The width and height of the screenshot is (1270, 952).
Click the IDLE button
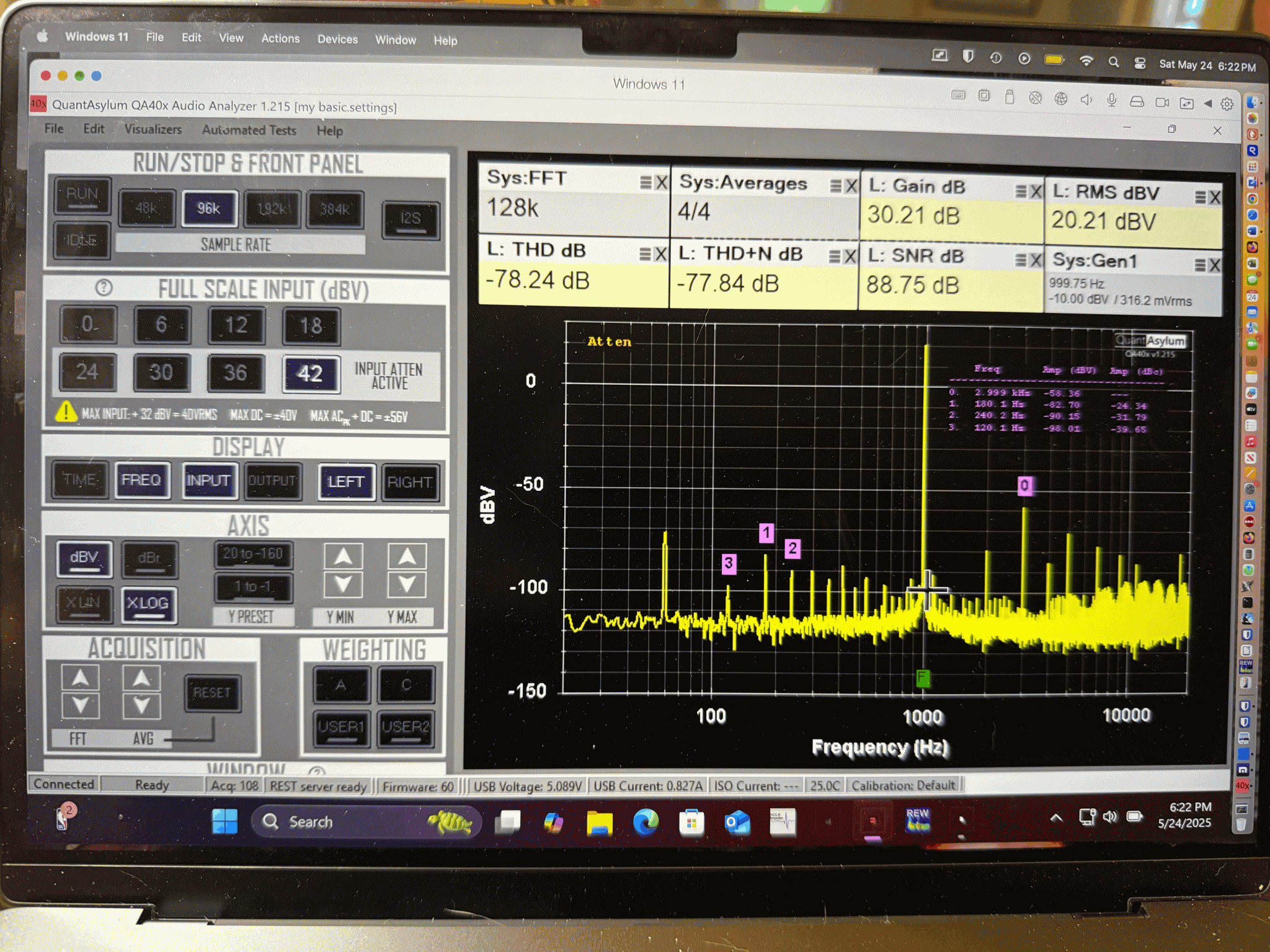(x=82, y=240)
